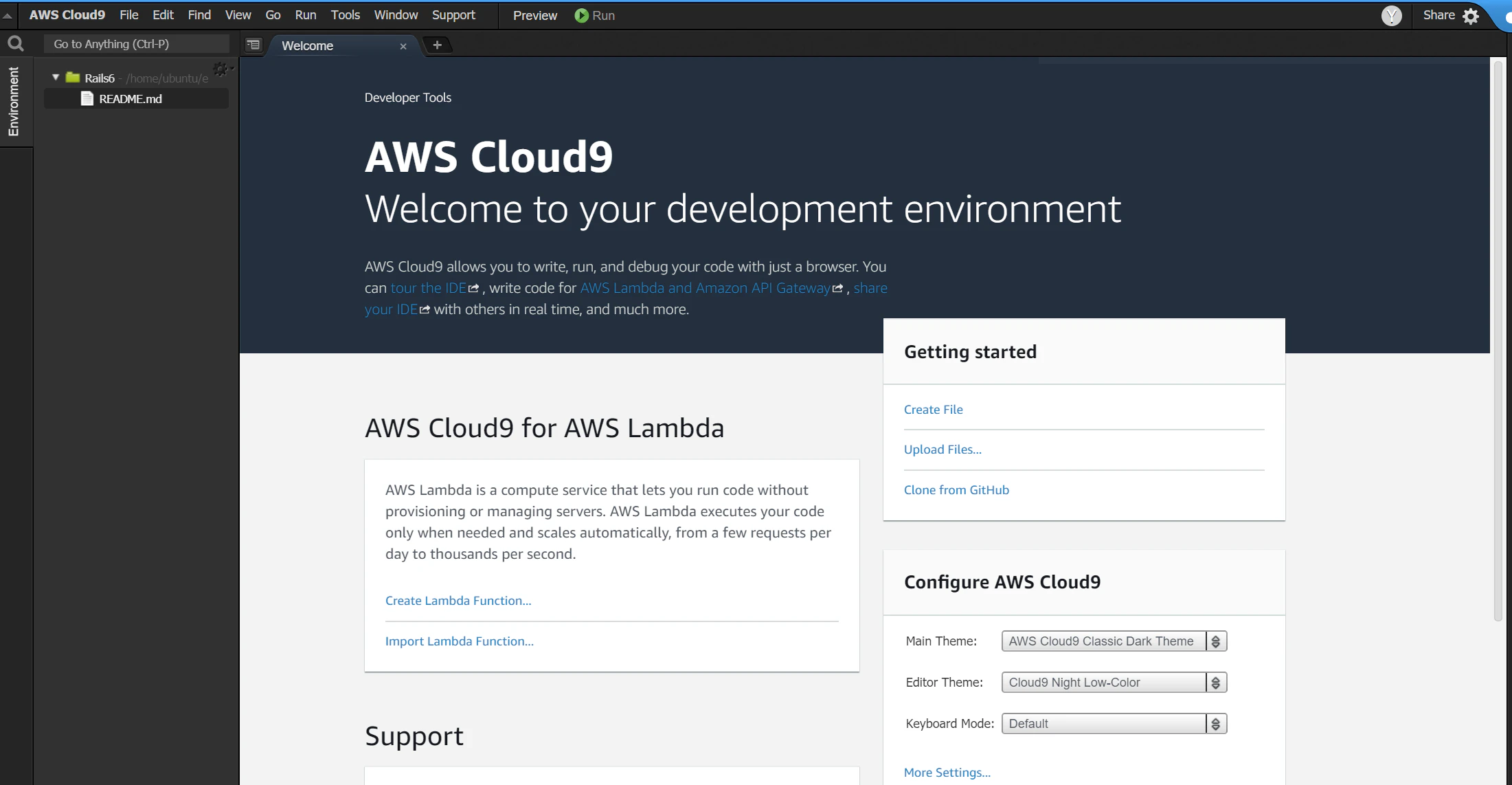Add a new tab with plus button

[x=437, y=45]
